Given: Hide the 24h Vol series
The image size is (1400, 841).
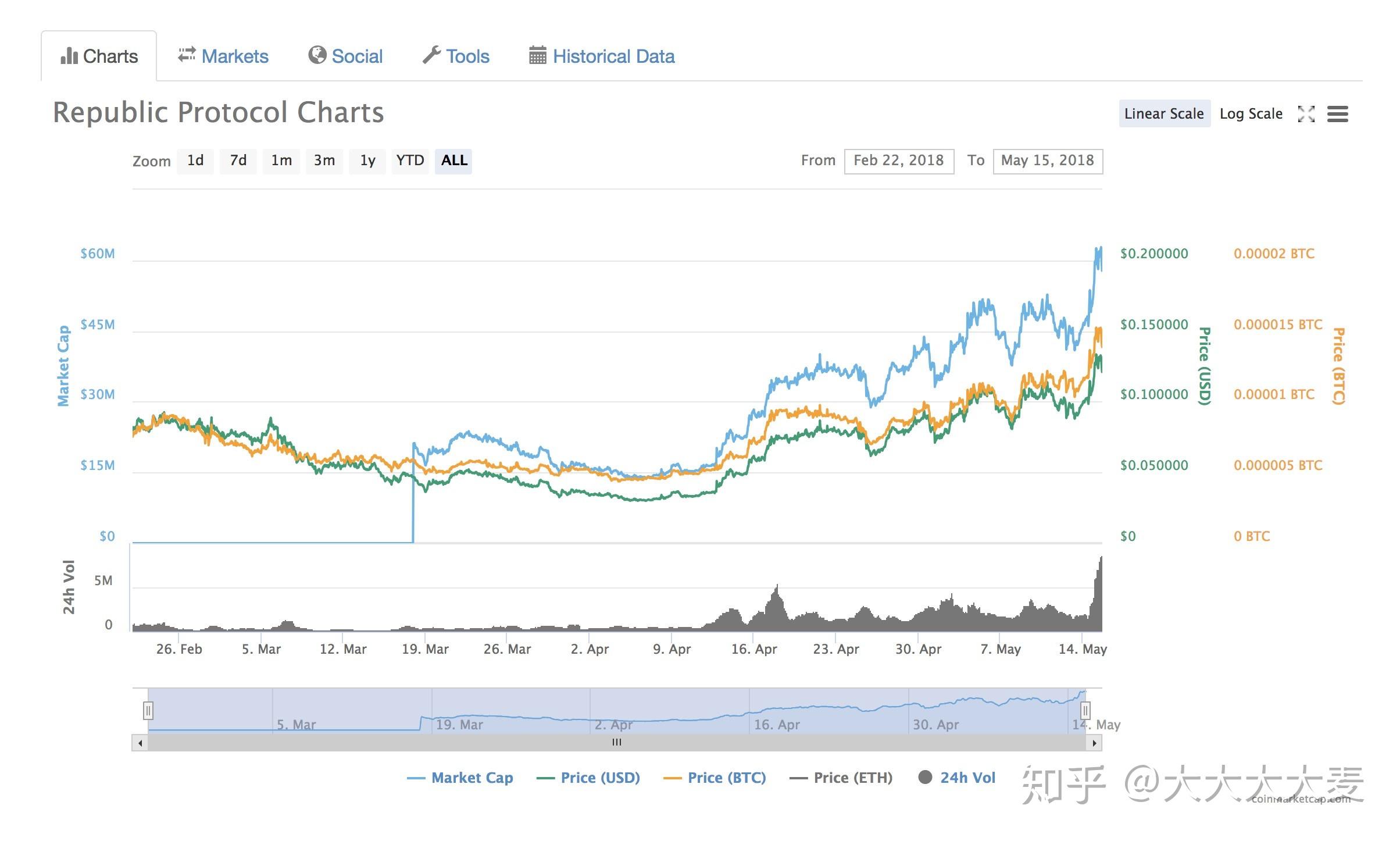Looking at the screenshot, I should pos(967,778).
